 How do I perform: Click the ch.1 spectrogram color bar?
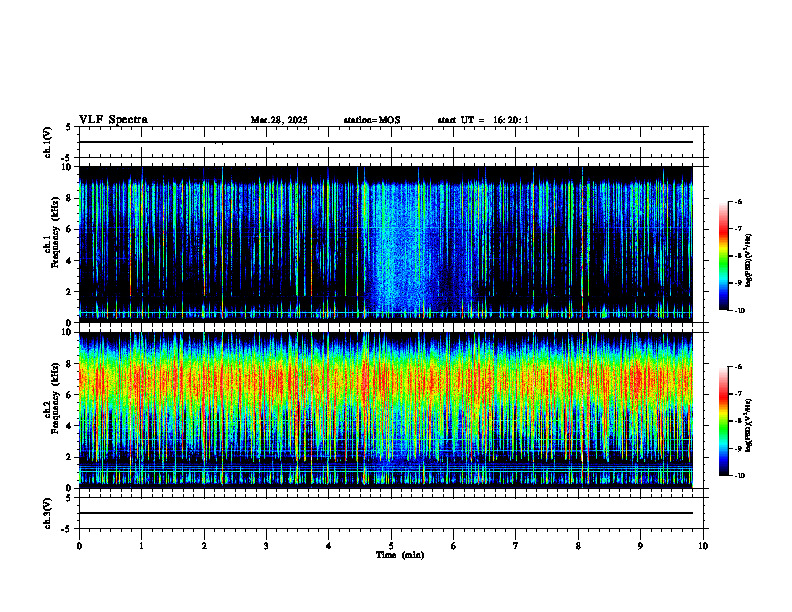pyautogui.click(x=723, y=256)
